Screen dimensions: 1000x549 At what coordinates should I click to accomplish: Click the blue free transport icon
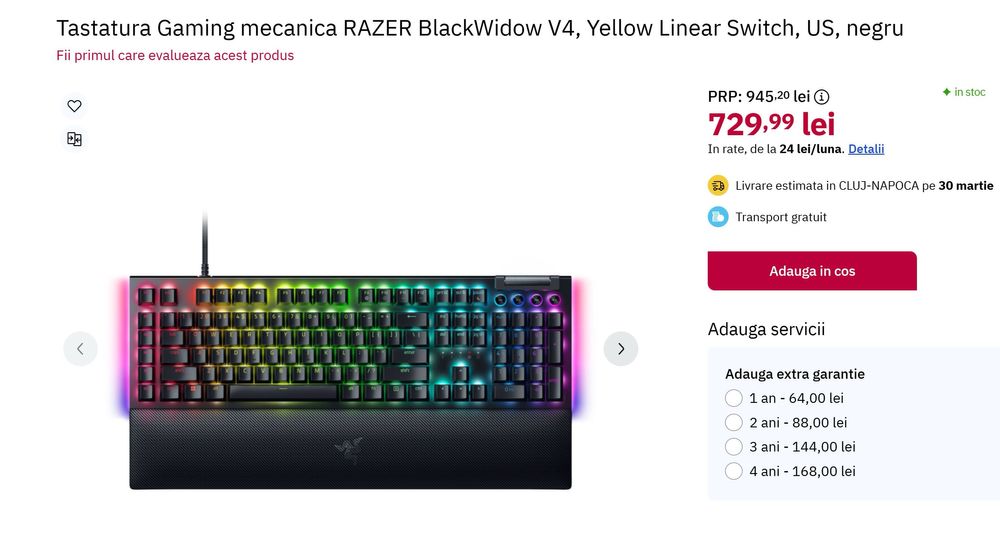pos(718,217)
